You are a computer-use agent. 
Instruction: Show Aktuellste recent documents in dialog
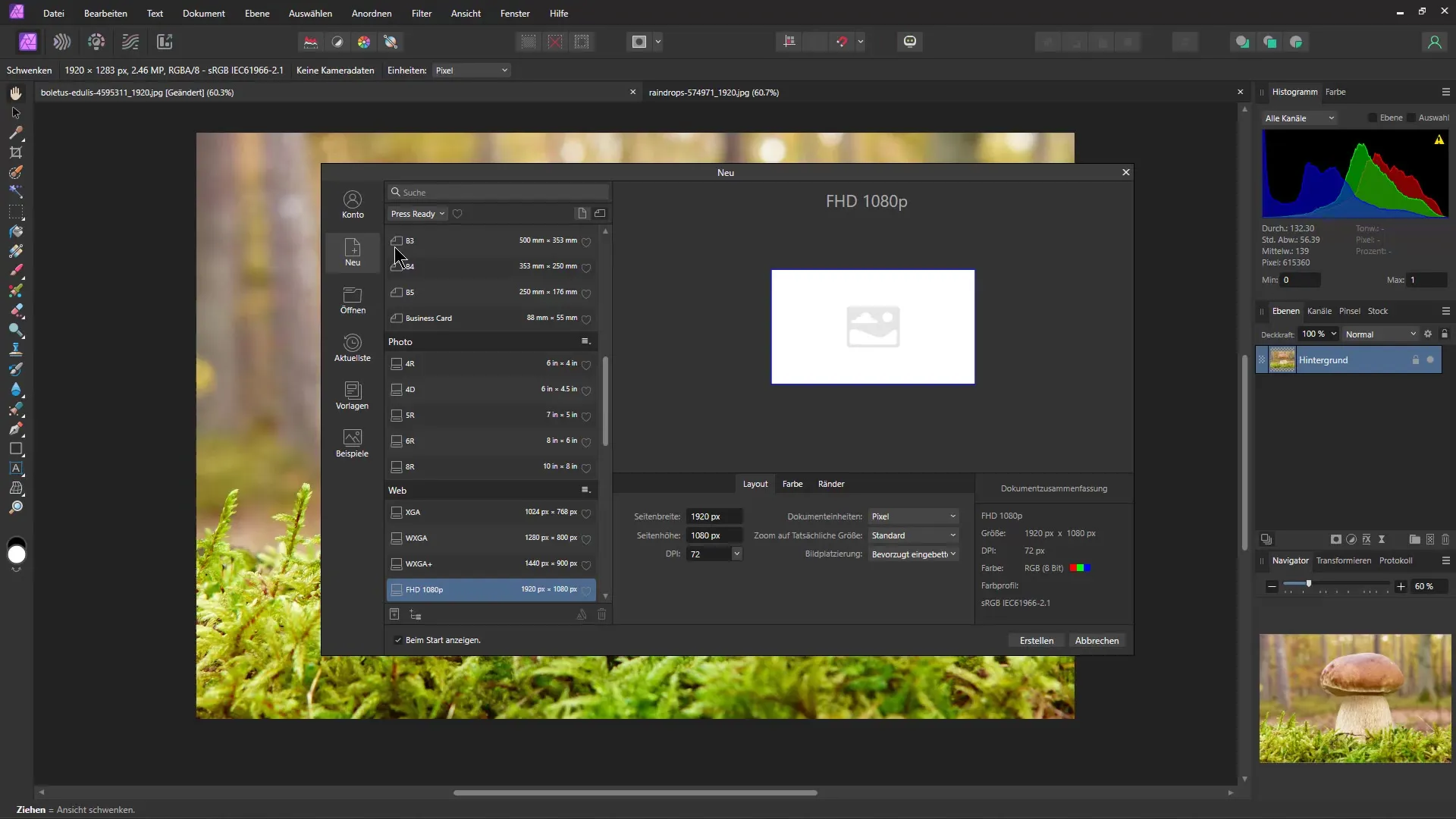tap(353, 347)
